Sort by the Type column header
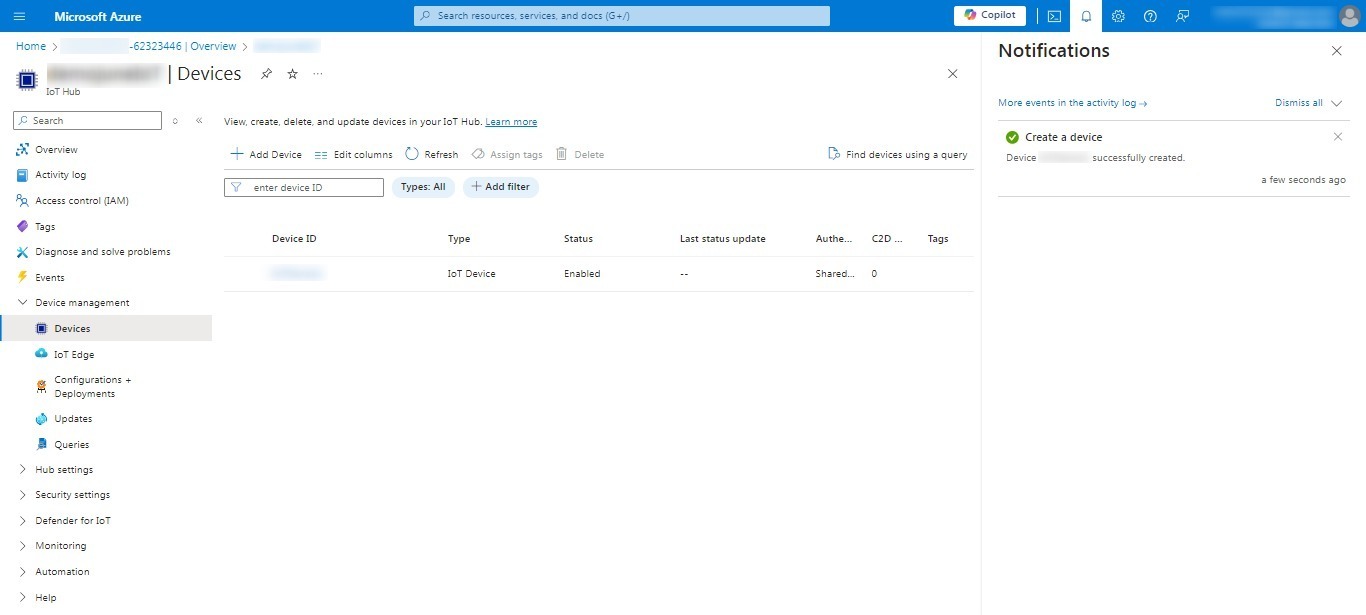 click(x=459, y=239)
